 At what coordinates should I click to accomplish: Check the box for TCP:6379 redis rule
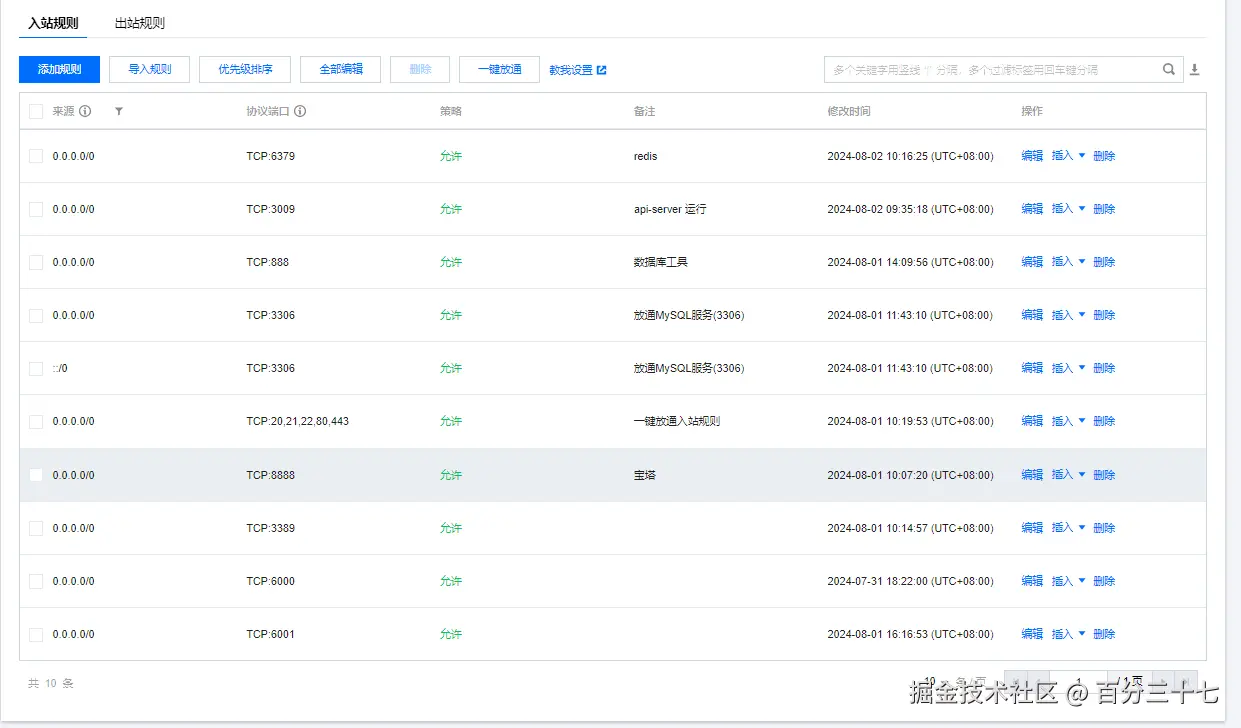tap(36, 156)
